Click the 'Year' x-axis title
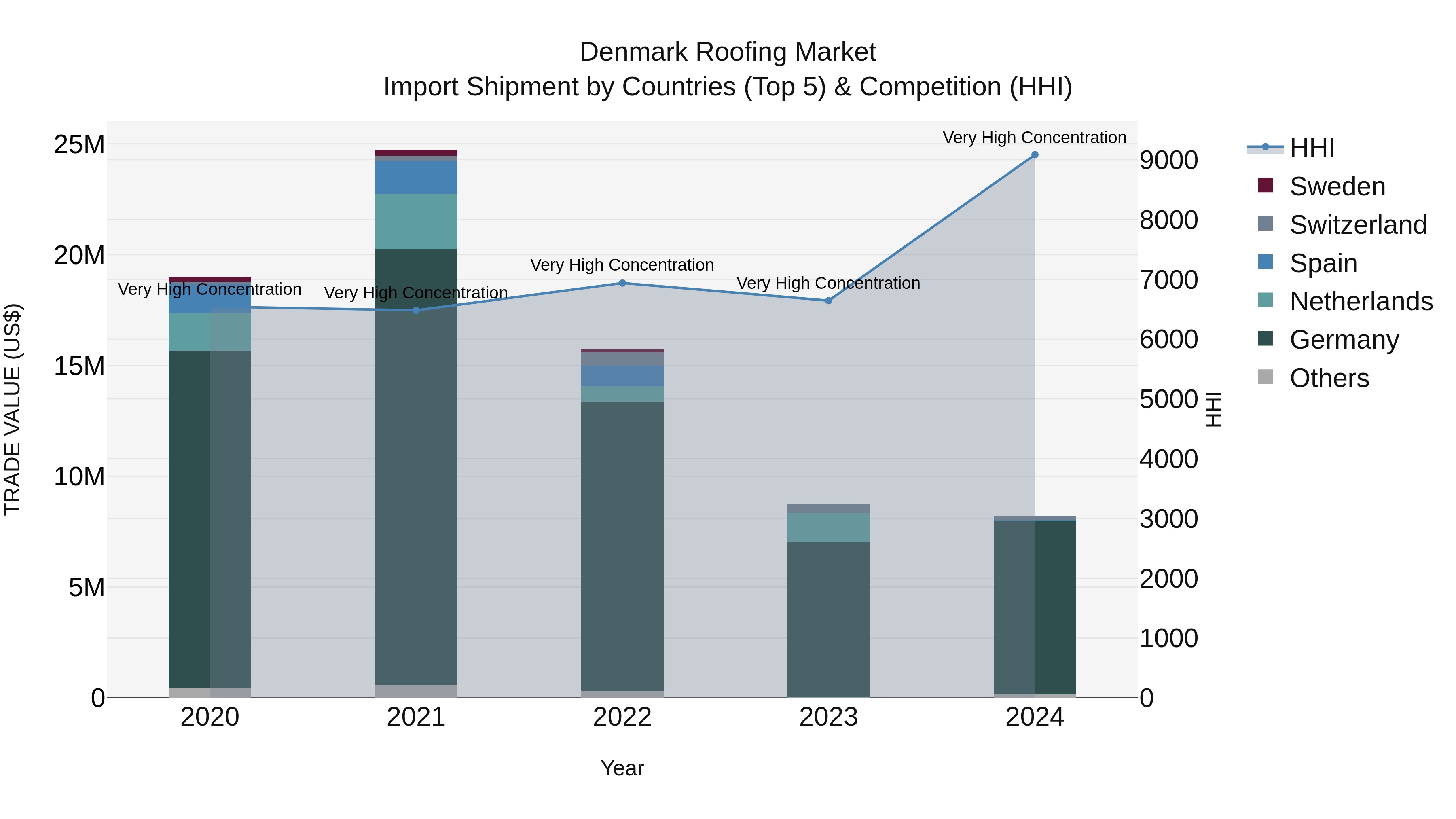Image resolution: width=1456 pixels, height=819 pixels. pos(622,769)
